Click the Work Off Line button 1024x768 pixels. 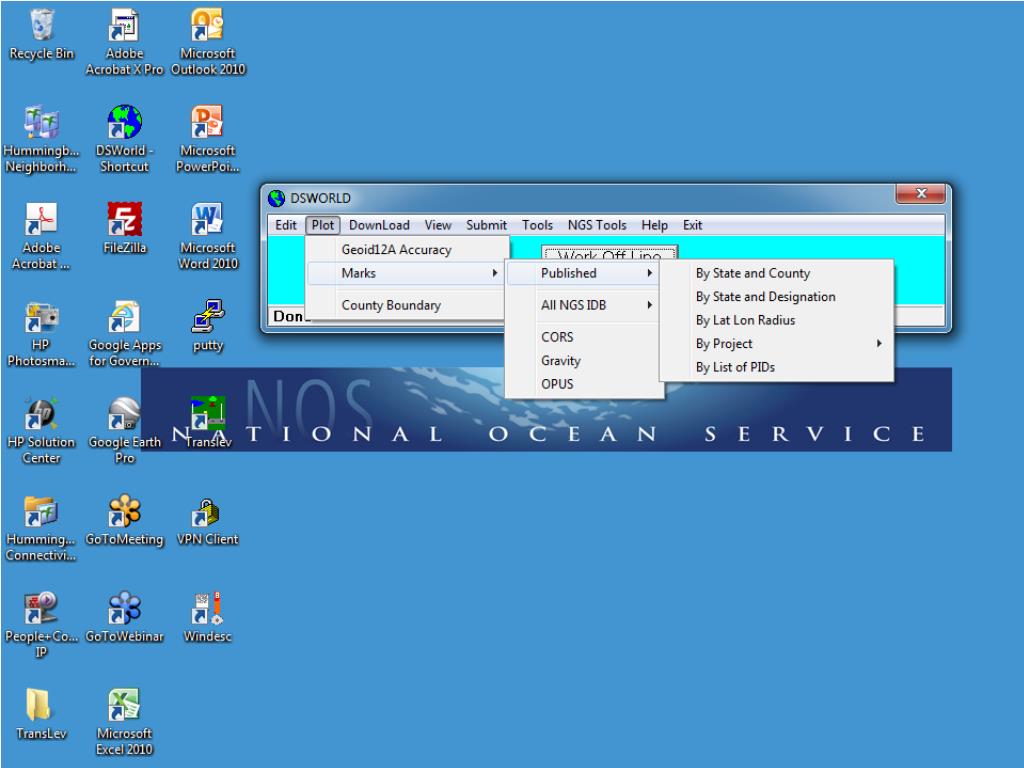[x=609, y=253]
